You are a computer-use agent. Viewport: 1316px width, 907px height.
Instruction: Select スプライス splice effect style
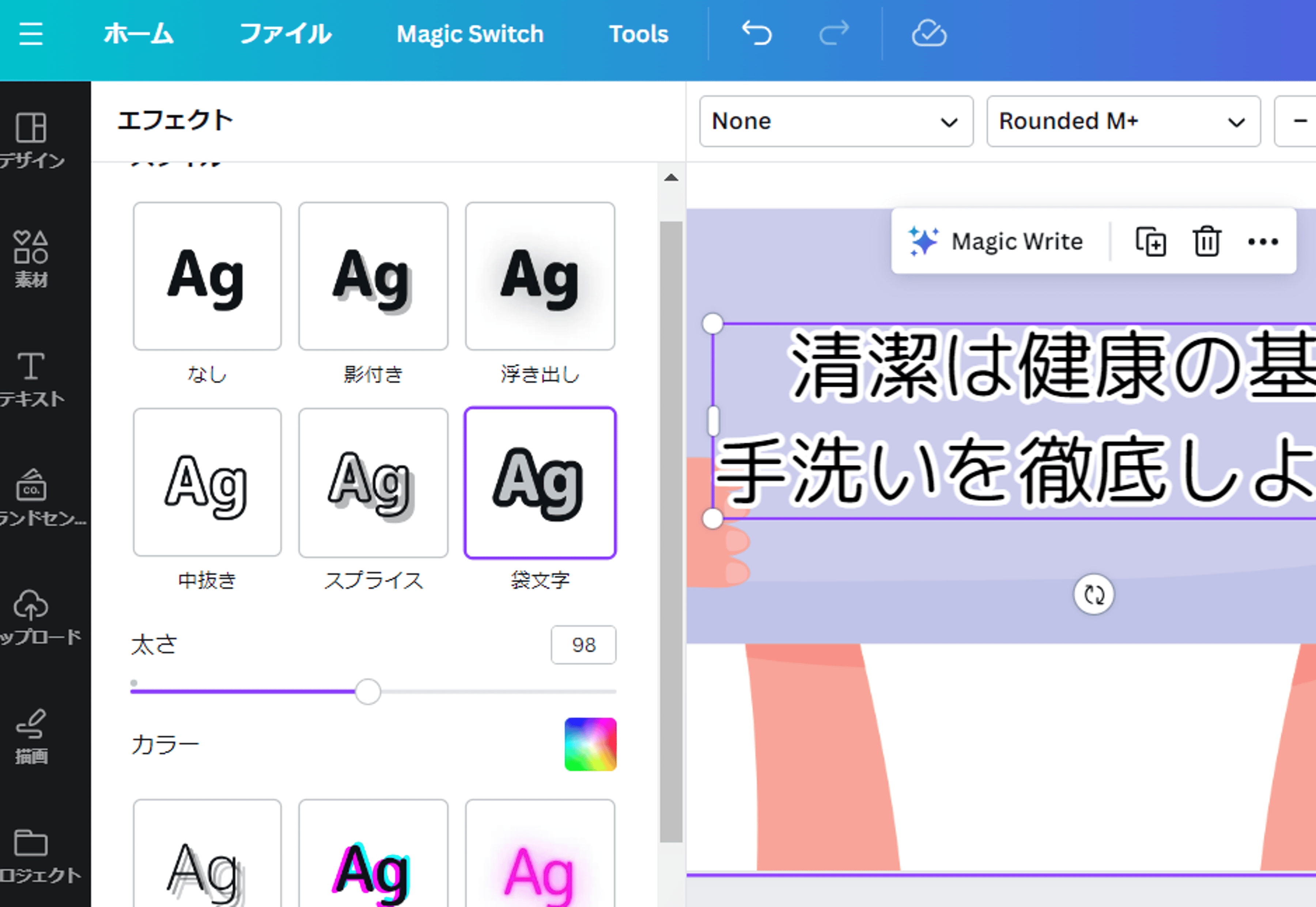(373, 482)
